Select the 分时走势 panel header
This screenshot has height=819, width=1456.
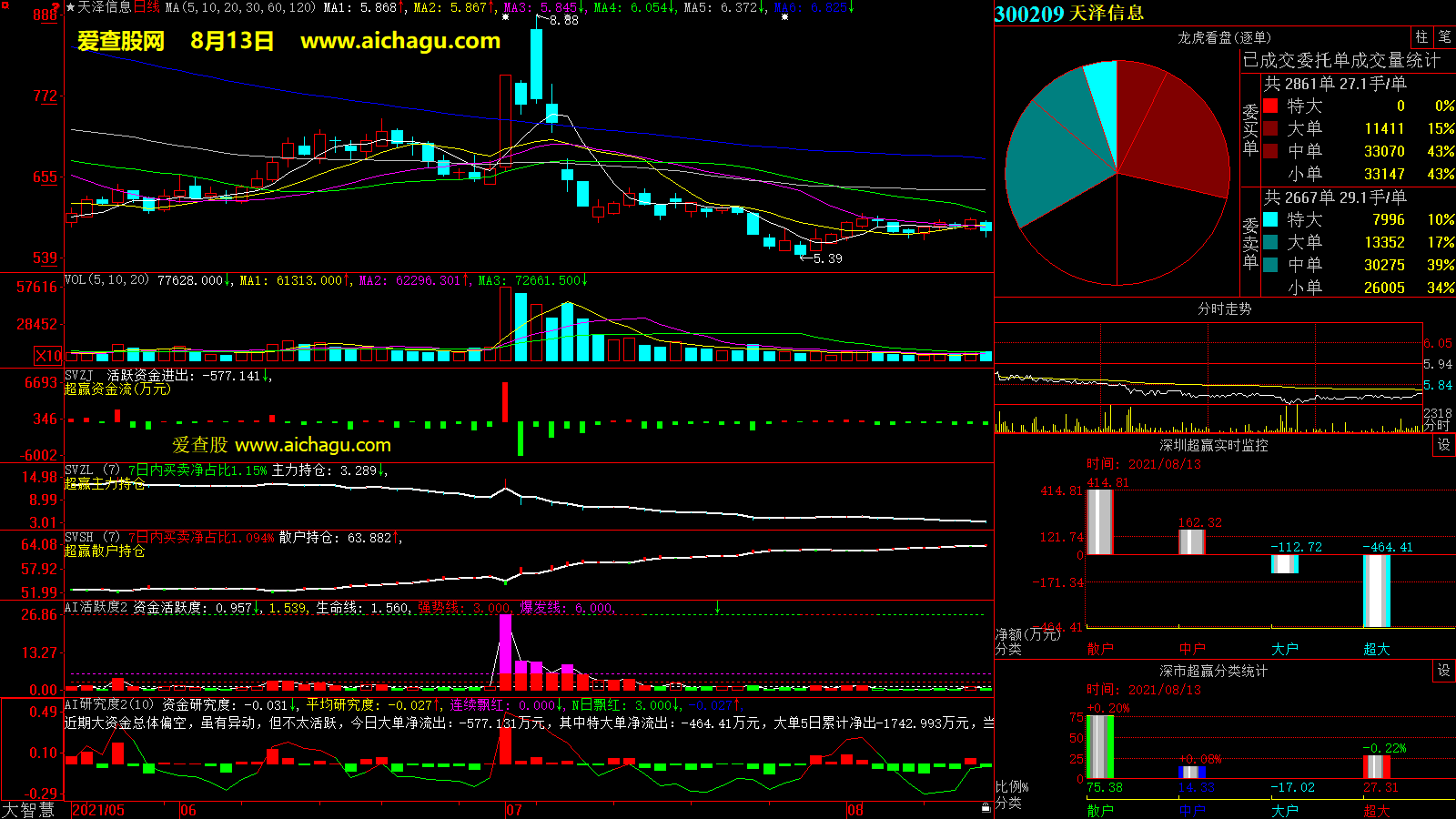[1224, 308]
